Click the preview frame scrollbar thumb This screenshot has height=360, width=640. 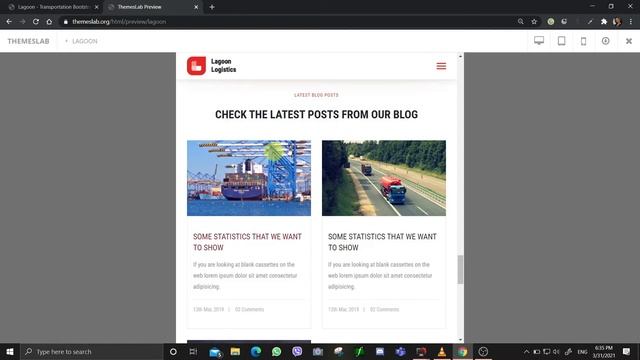click(x=460, y=269)
